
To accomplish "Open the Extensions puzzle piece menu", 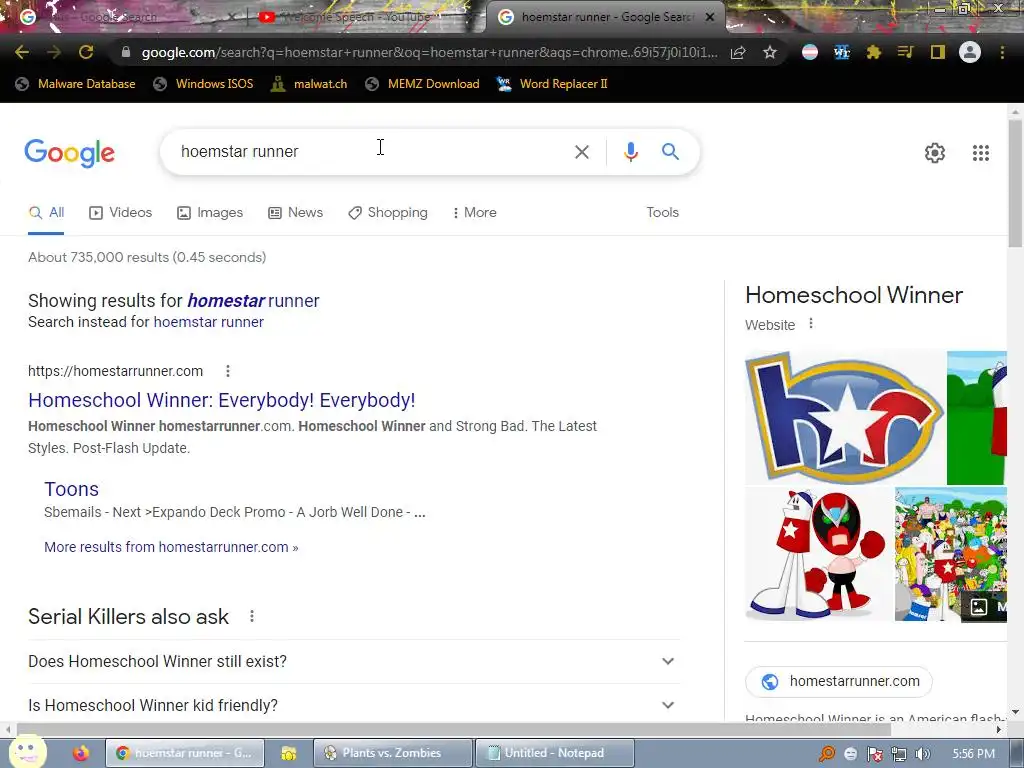I will pos(873,52).
